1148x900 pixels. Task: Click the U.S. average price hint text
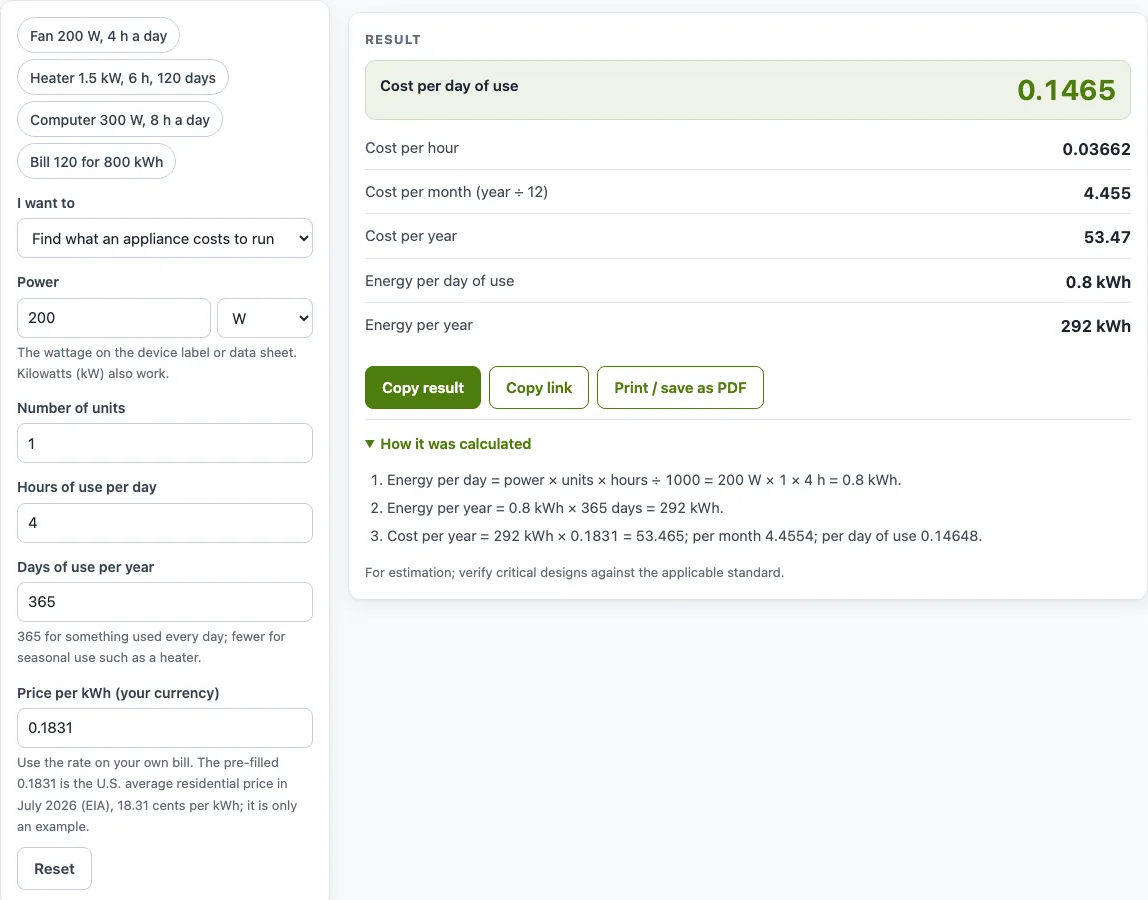(x=157, y=794)
